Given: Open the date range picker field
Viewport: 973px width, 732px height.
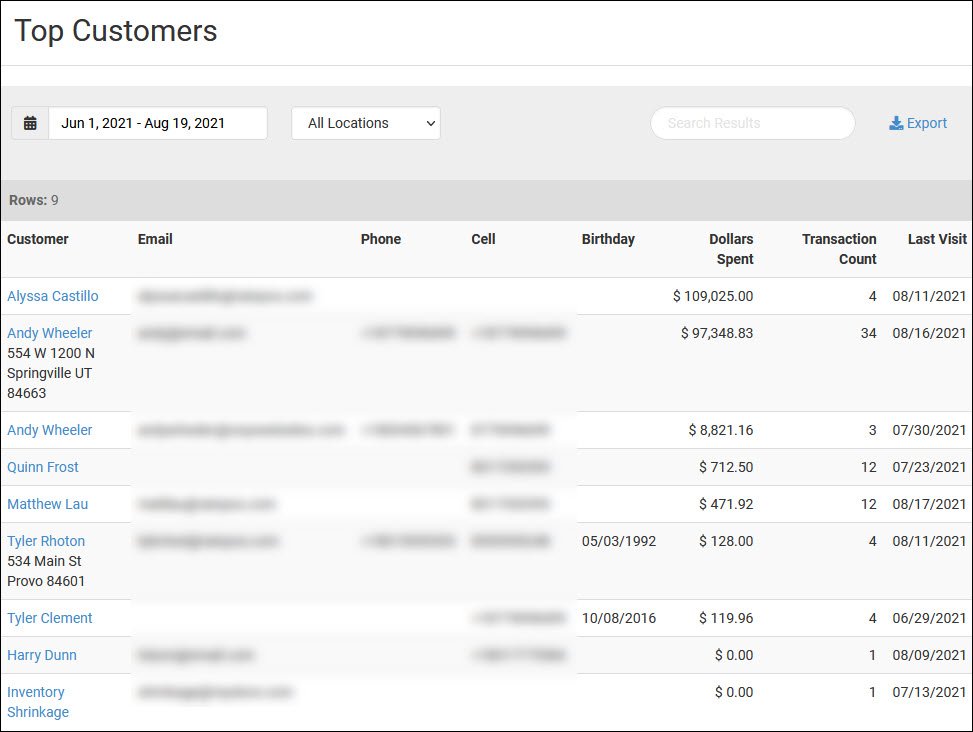Looking at the screenshot, I should (x=158, y=123).
